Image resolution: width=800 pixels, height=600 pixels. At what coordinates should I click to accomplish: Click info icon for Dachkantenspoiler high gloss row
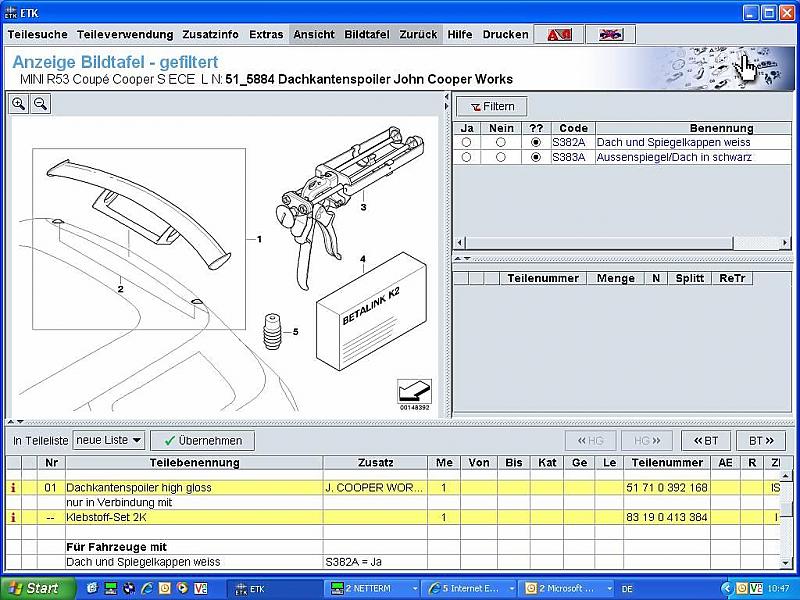pos(13,488)
